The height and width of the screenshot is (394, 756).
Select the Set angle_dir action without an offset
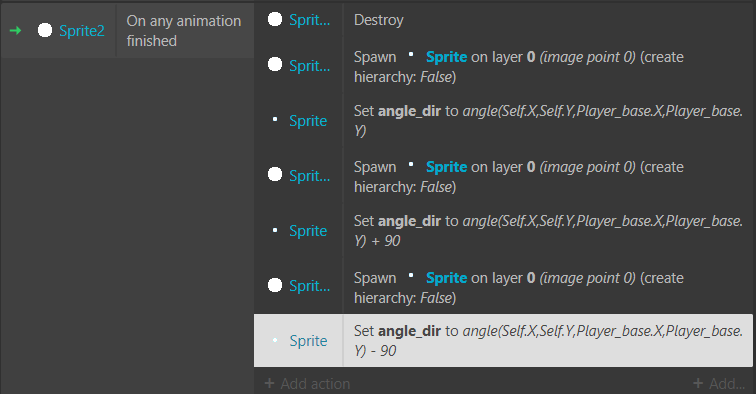[x=548, y=121]
